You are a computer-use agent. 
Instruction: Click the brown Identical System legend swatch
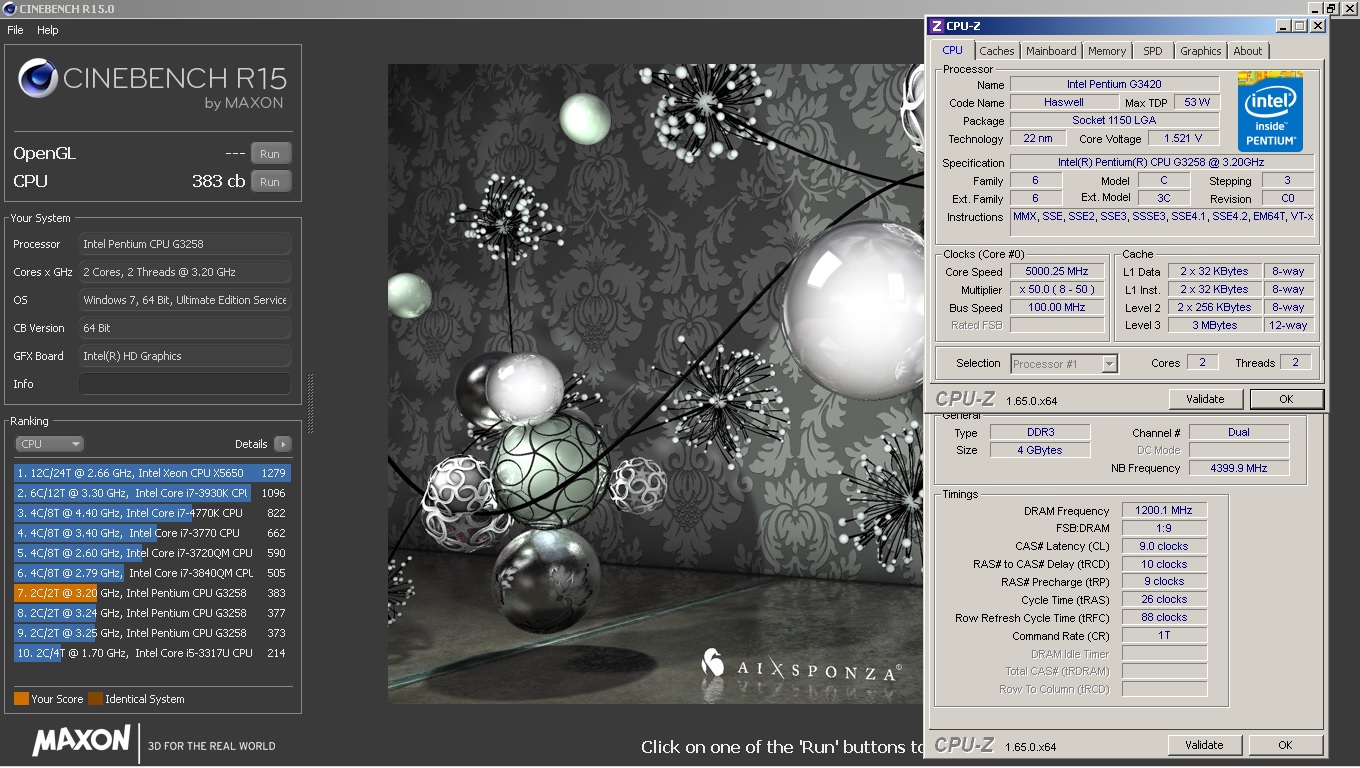coord(95,699)
